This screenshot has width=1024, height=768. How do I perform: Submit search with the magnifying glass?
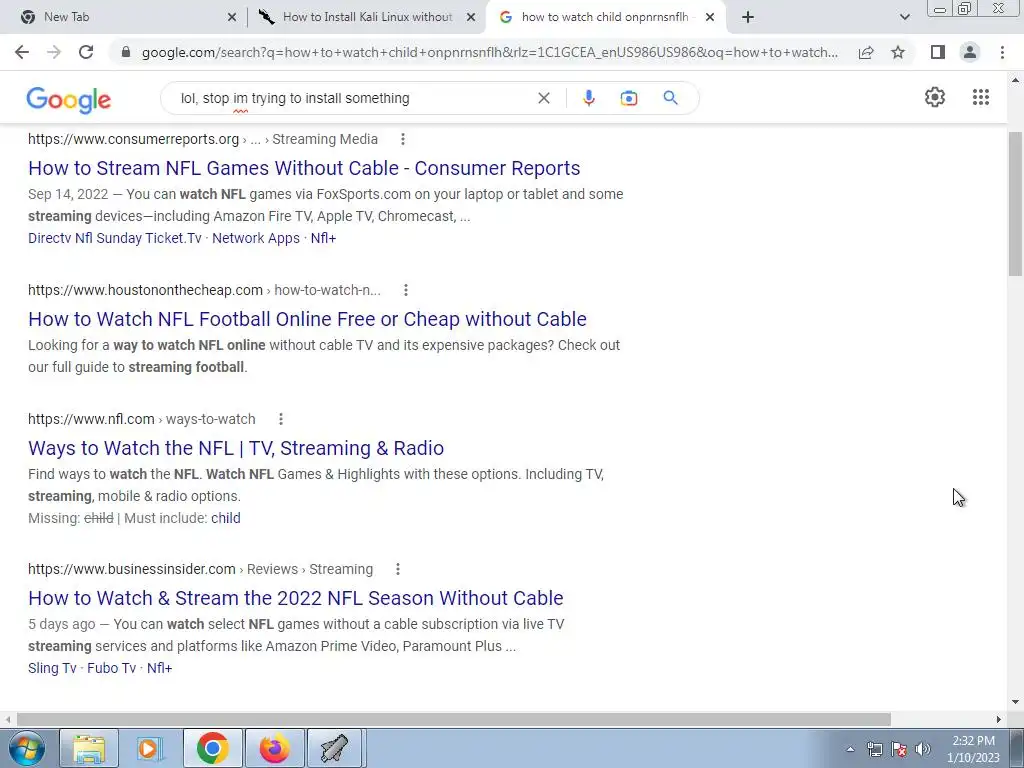(x=670, y=98)
